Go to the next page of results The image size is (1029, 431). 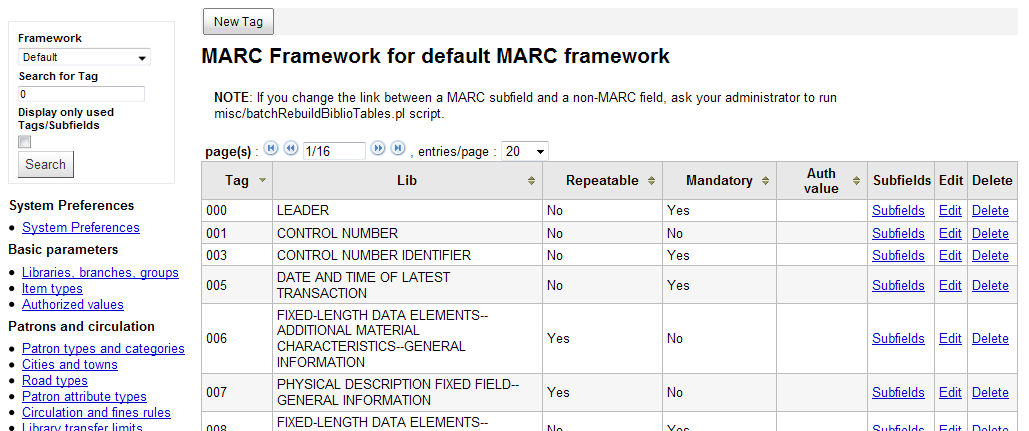click(378, 149)
